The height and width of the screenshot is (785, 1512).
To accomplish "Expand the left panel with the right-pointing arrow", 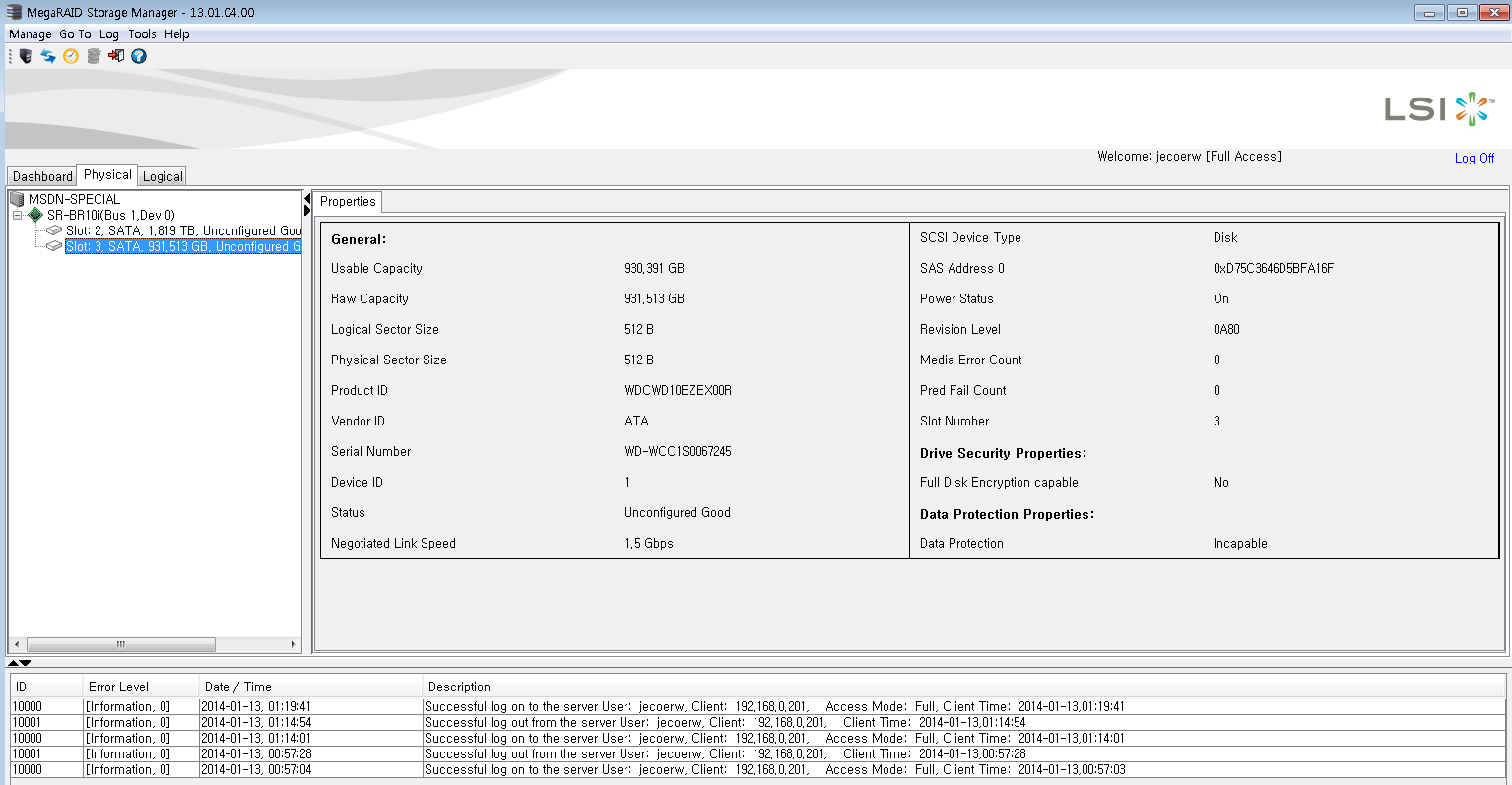I will (x=307, y=211).
